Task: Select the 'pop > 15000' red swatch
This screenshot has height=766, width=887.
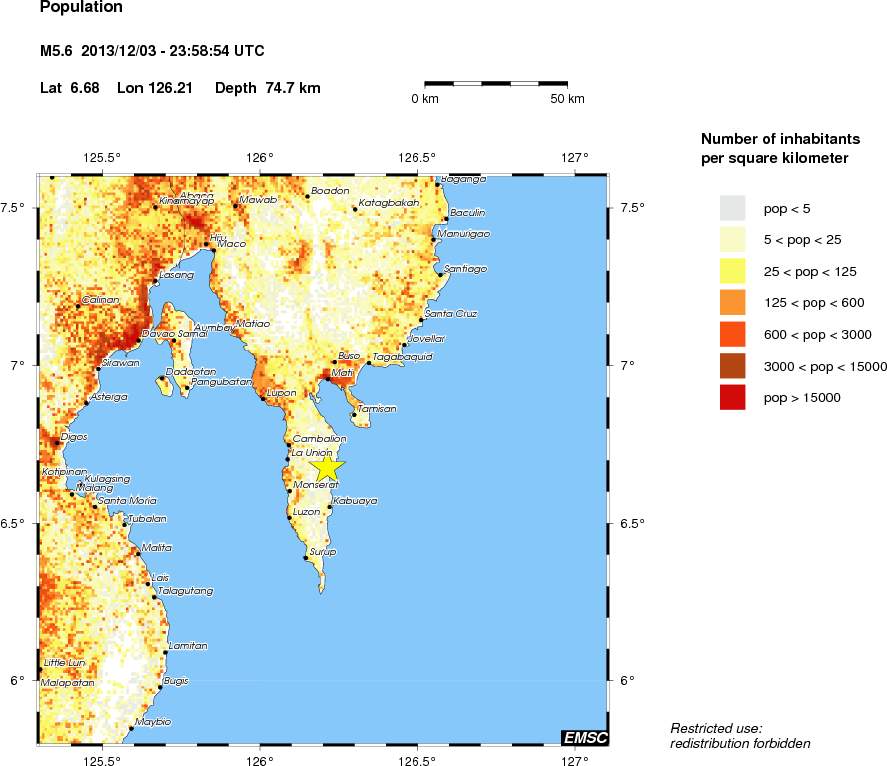Action: 733,397
